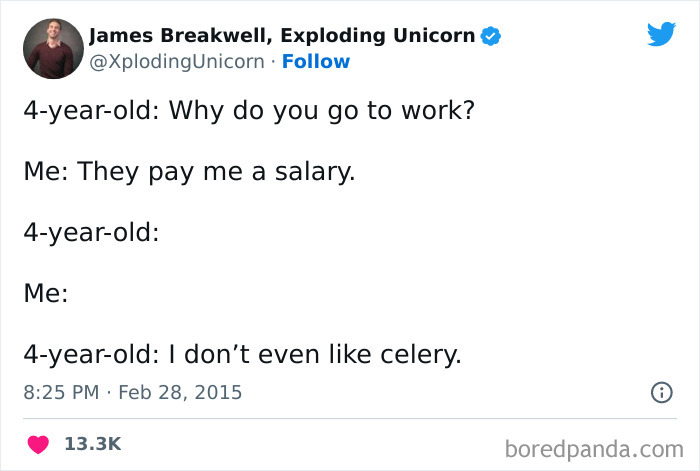This screenshot has width=700, height=471.
Task: Open the @XplodingUnicorn handle link
Action: click(179, 62)
